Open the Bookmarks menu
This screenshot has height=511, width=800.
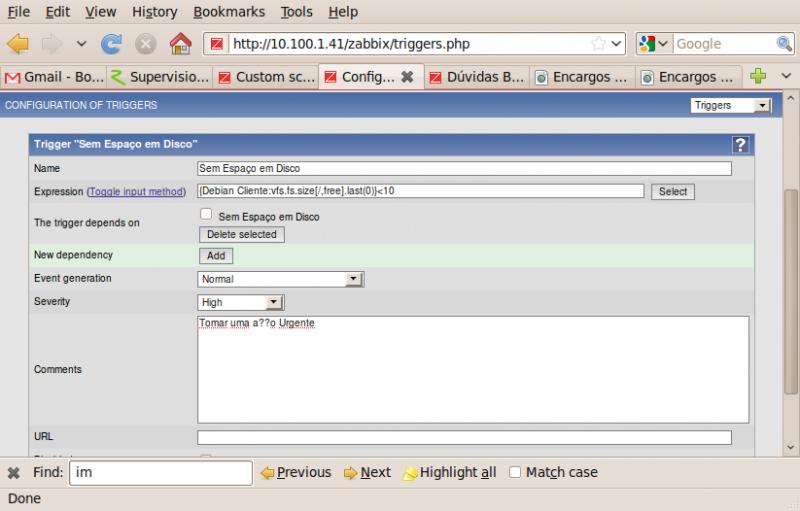coord(229,12)
